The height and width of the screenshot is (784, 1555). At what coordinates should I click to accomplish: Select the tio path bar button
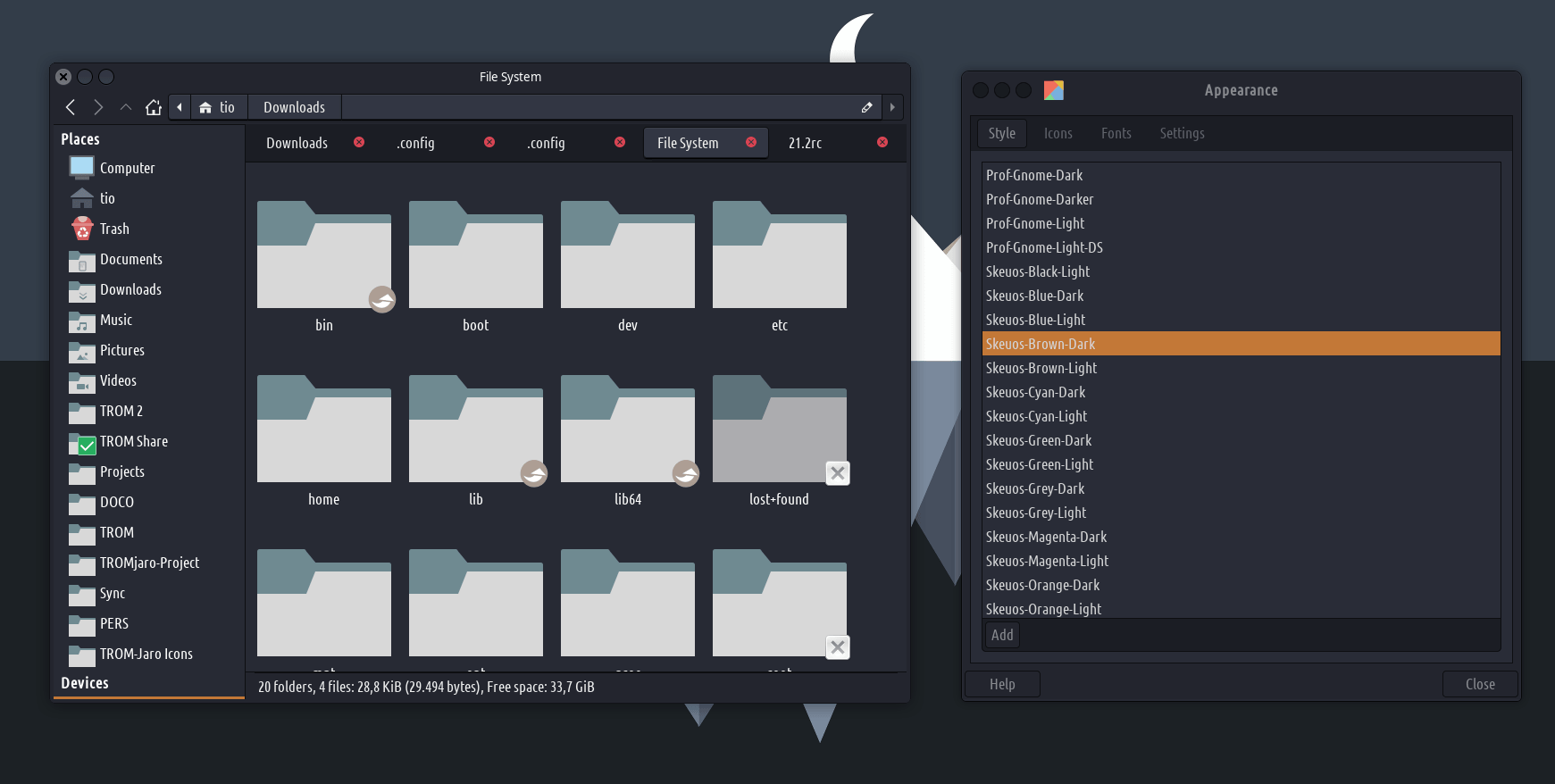(x=219, y=107)
